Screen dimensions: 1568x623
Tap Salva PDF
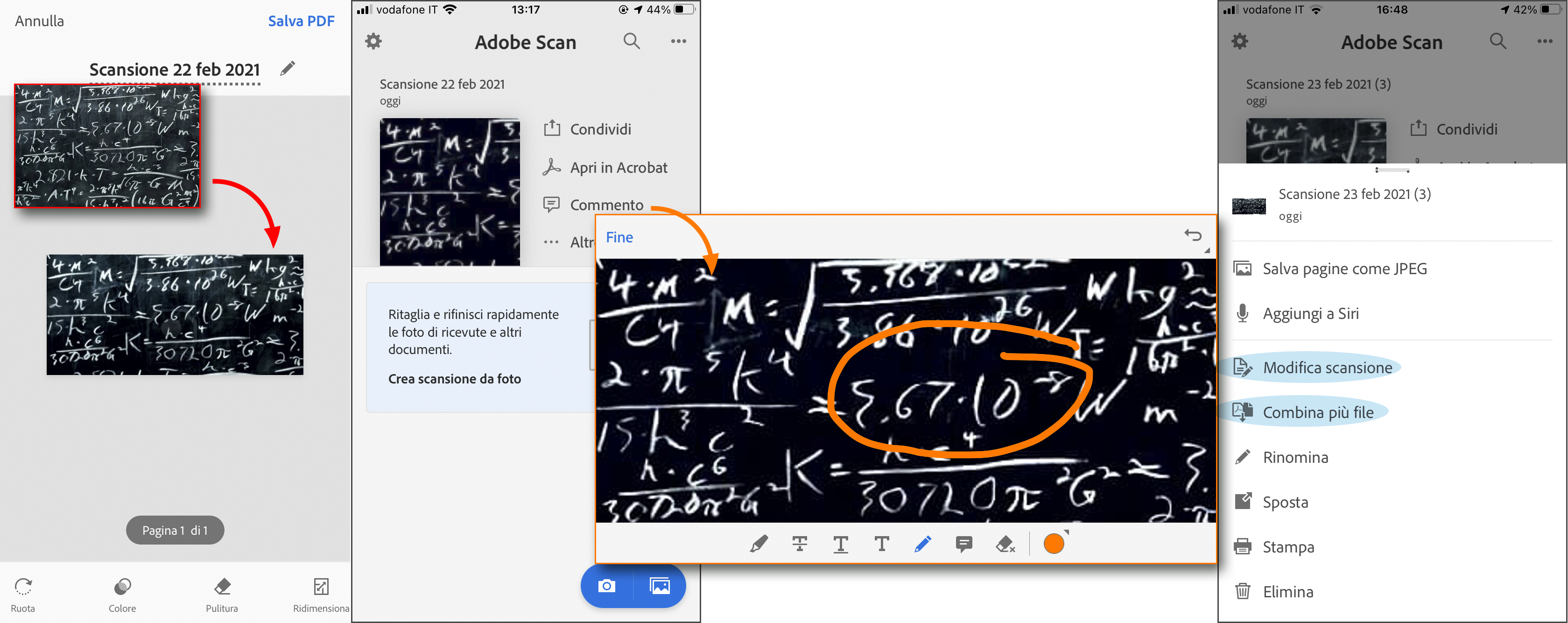click(301, 21)
